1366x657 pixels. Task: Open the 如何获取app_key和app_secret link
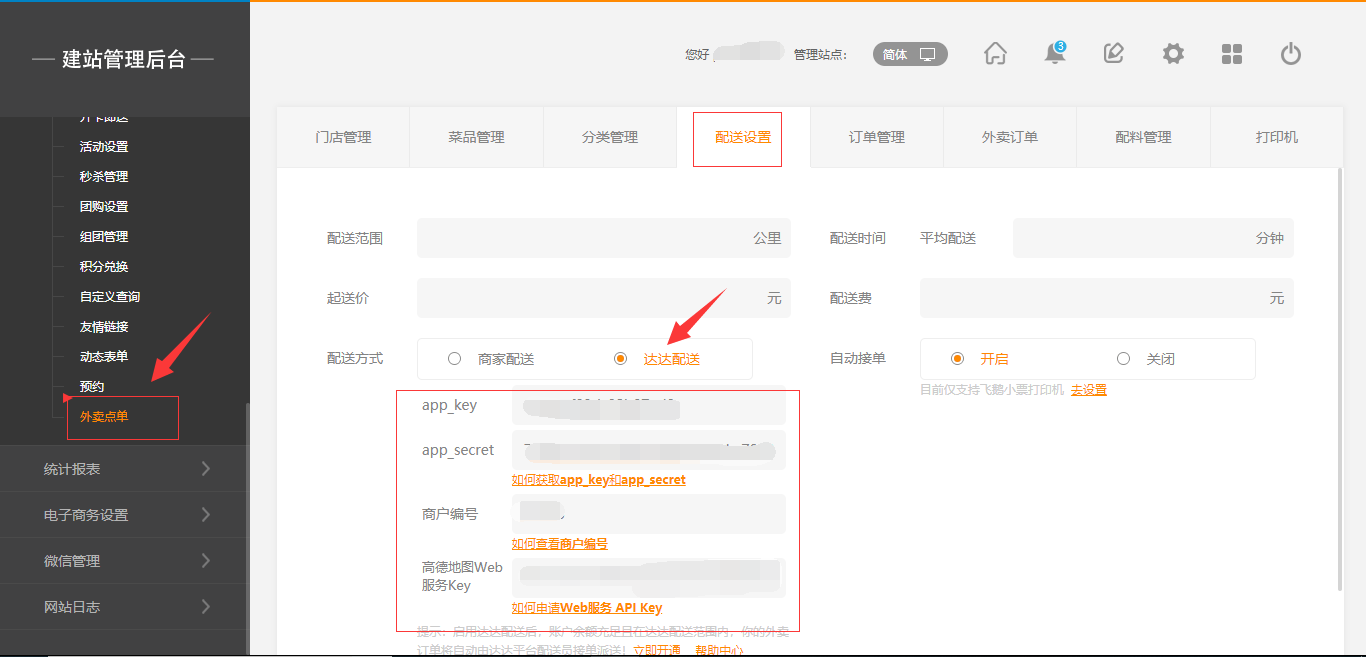click(x=598, y=480)
